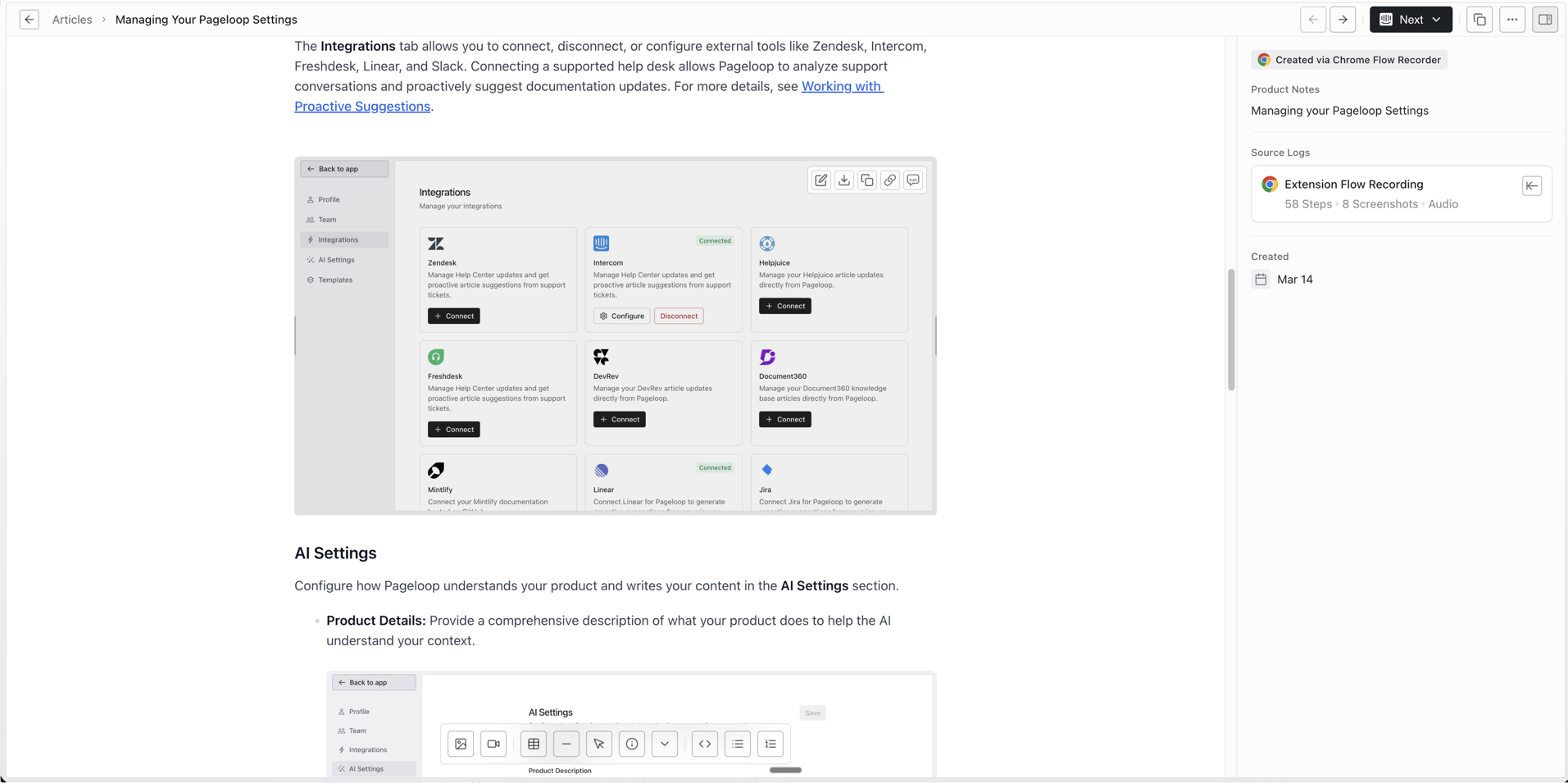The width and height of the screenshot is (1568, 783).
Task: Edit Product Notes text field
Action: (x=1339, y=111)
